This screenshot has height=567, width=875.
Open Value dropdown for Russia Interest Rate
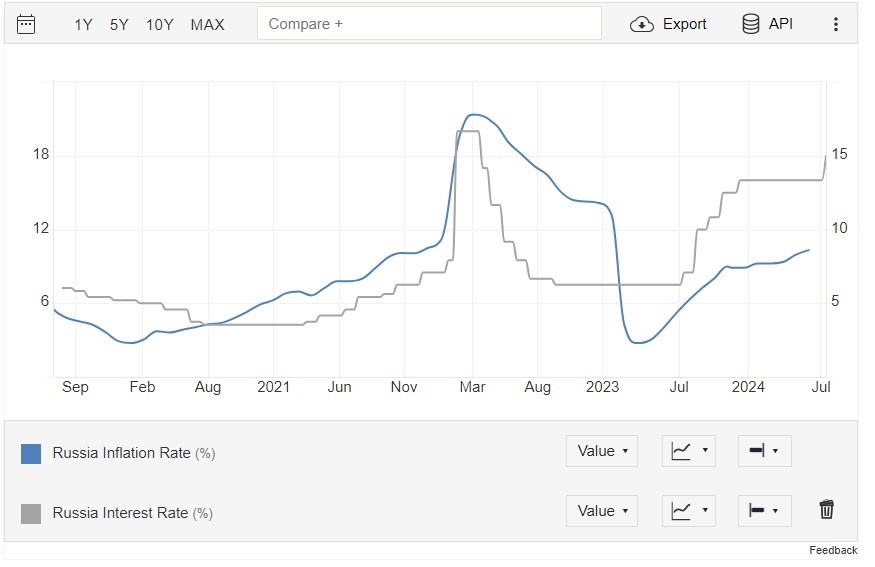(x=602, y=511)
